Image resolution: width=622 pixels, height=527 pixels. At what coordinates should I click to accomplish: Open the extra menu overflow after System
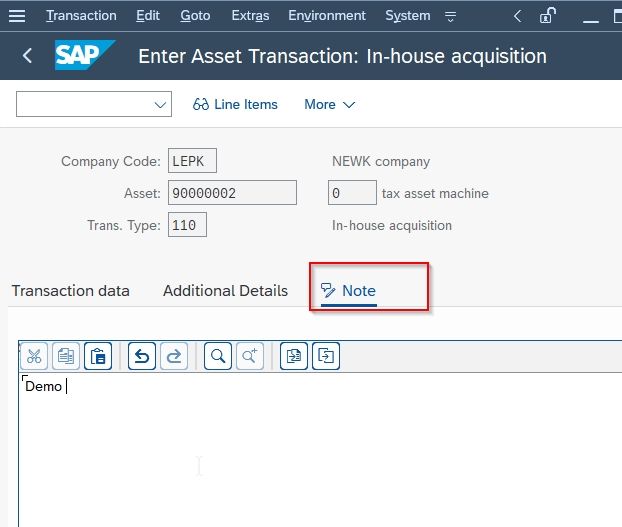coord(450,16)
